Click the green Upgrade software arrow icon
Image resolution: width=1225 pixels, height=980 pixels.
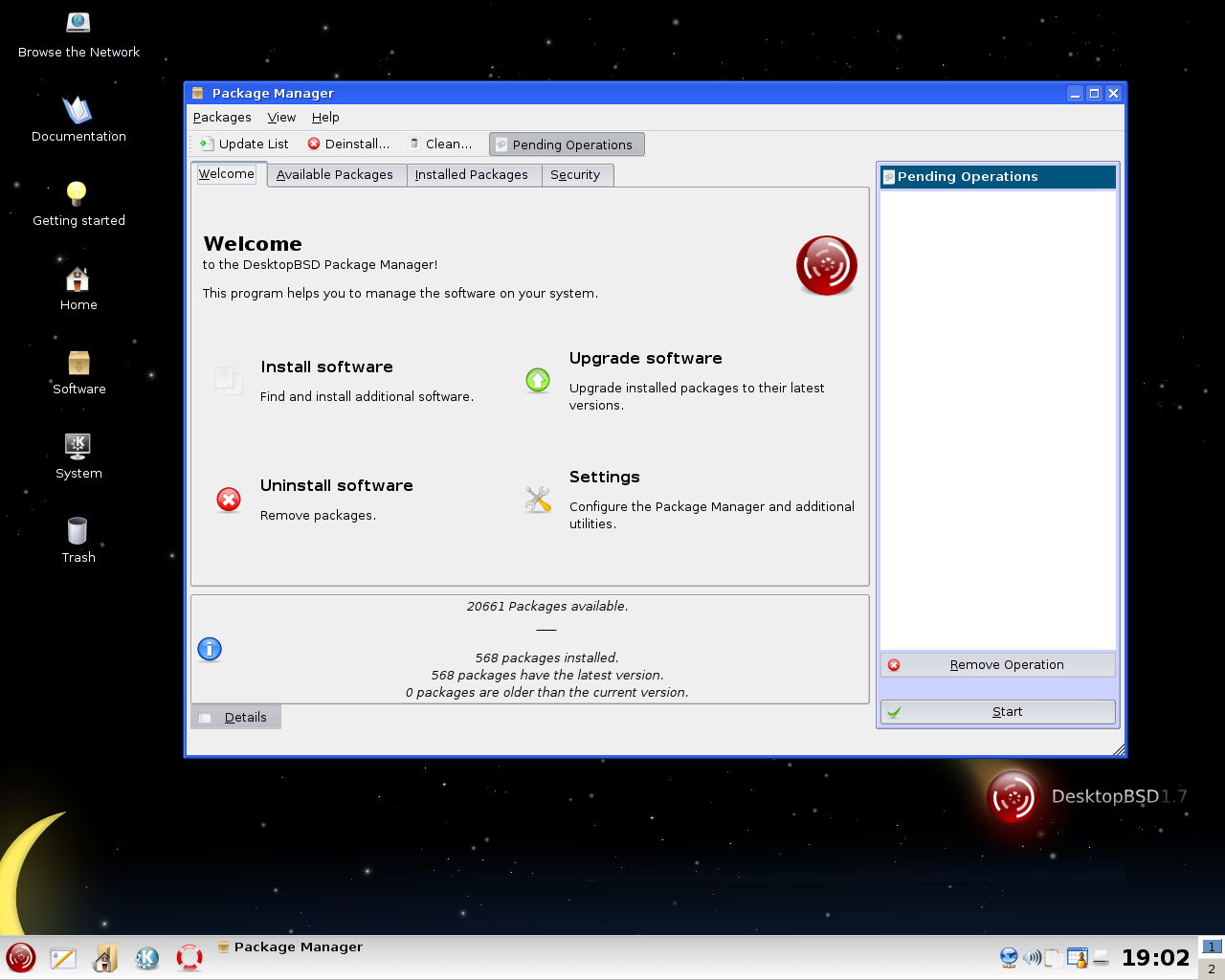point(538,380)
